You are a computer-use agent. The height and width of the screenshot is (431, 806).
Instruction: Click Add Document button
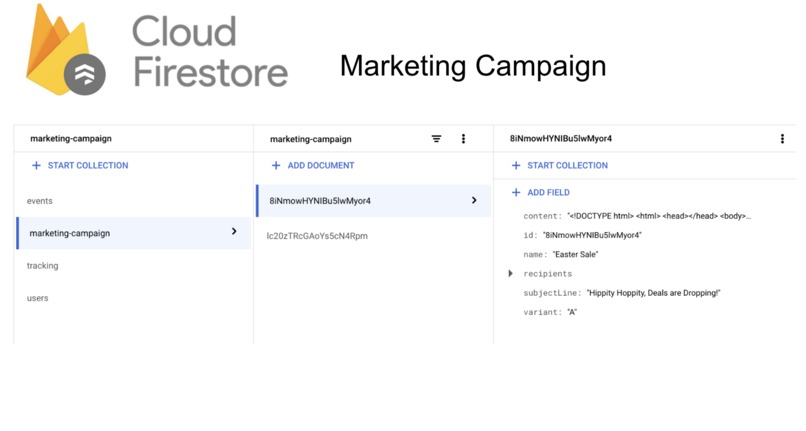click(313, 166)
